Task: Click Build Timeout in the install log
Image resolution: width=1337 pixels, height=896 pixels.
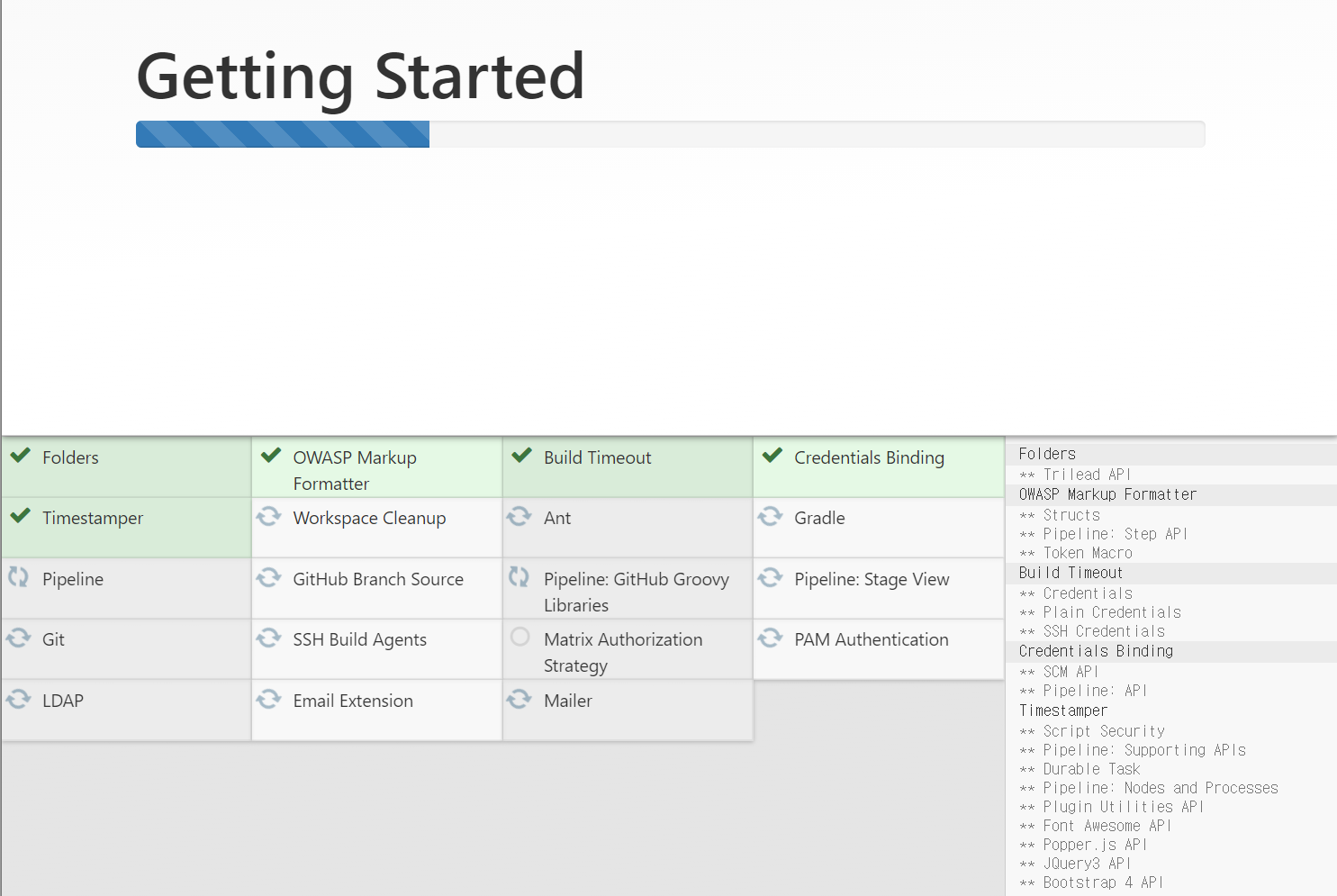Action: [x=1071, y=573]
